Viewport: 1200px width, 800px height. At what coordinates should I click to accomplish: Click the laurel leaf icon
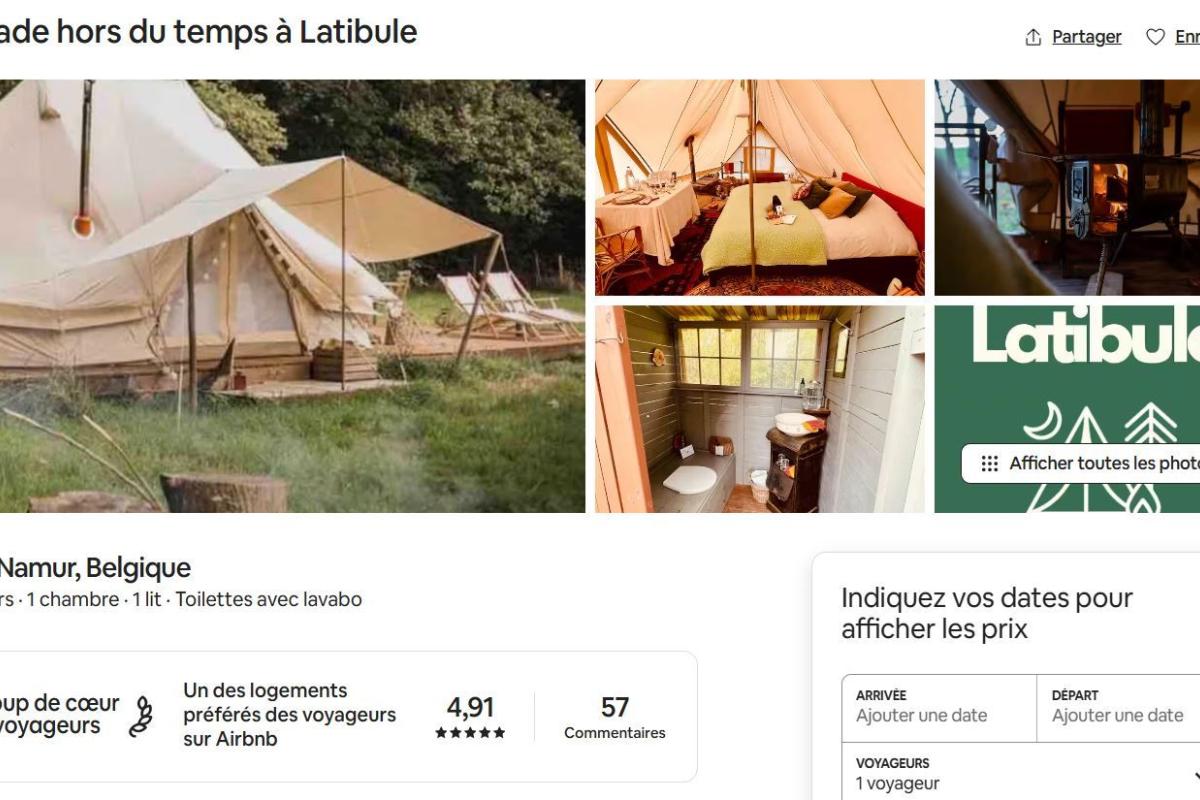142,716
